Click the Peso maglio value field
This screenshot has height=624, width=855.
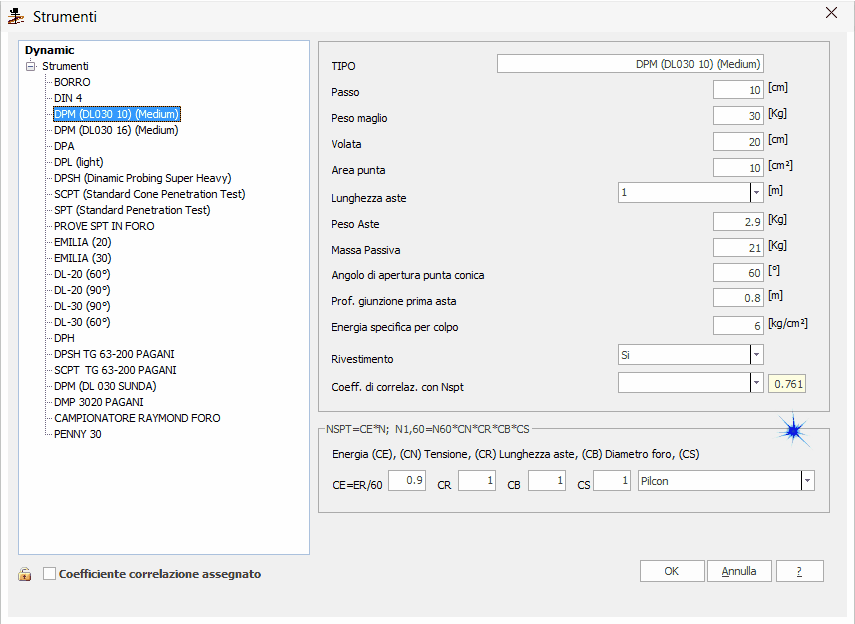point(738,116)
